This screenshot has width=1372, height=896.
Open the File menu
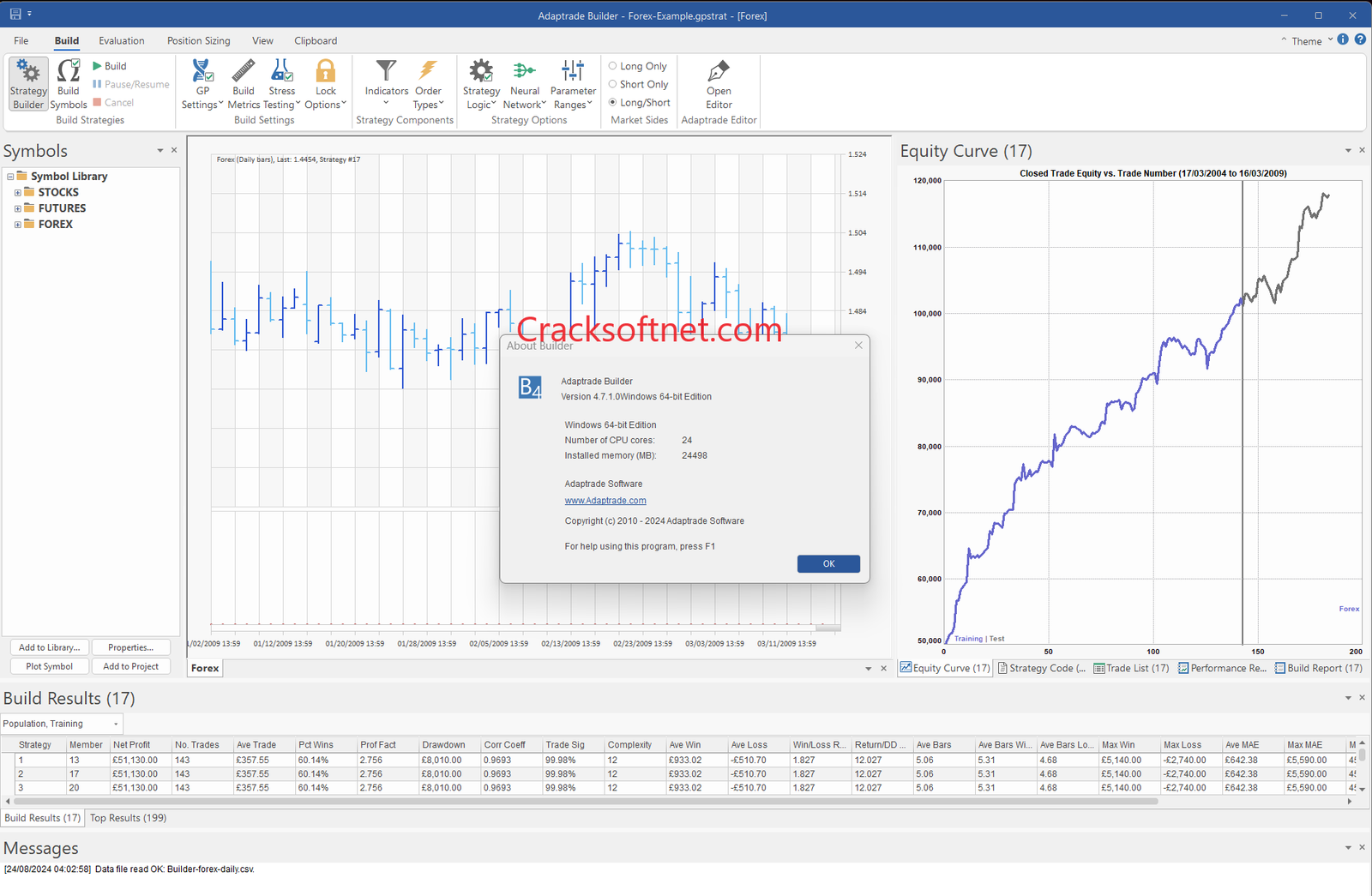tap(21, 40)
